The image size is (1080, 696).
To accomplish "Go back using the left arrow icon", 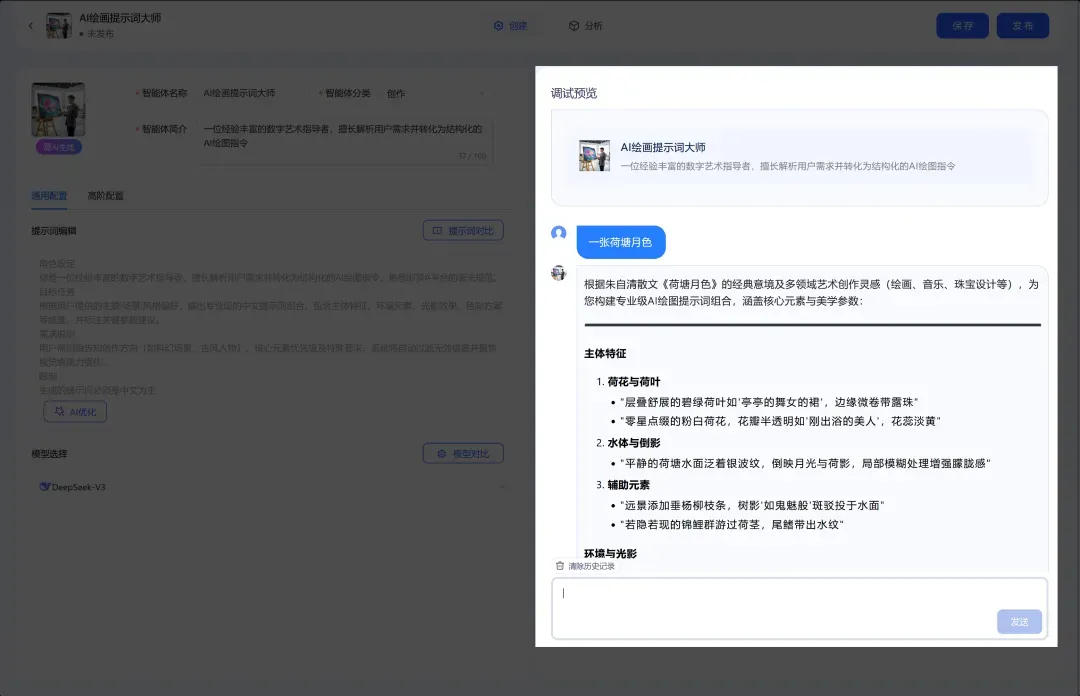I will tap(30, 26).
